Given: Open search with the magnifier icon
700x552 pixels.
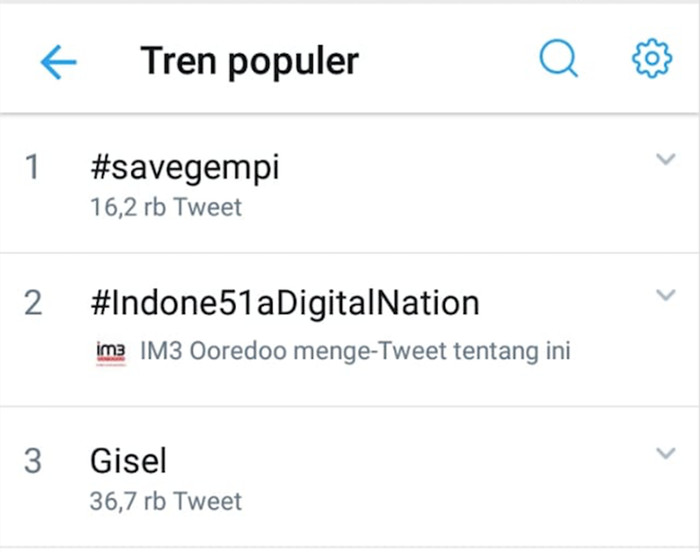Looking at the screenshot, I should tap(558, 59).
